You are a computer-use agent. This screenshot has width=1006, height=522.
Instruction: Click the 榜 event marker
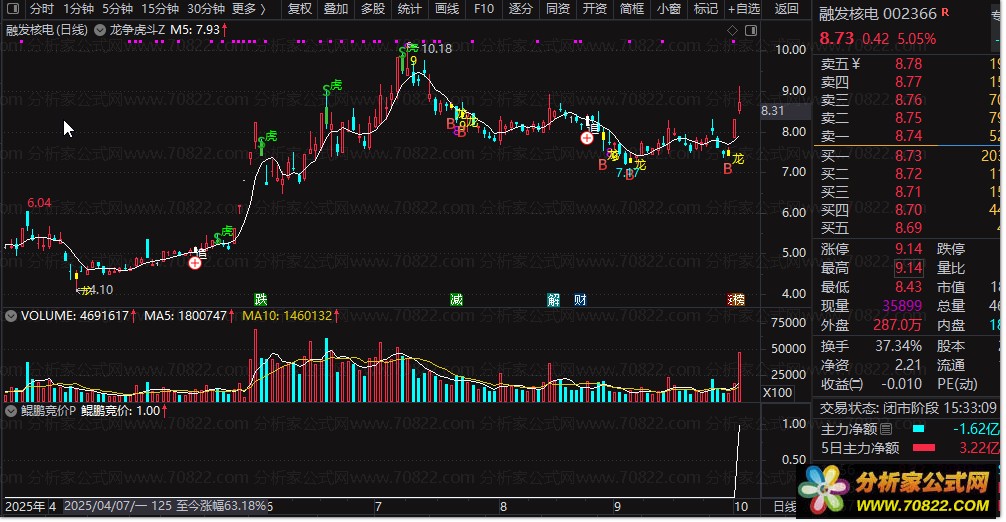point(737,299)
